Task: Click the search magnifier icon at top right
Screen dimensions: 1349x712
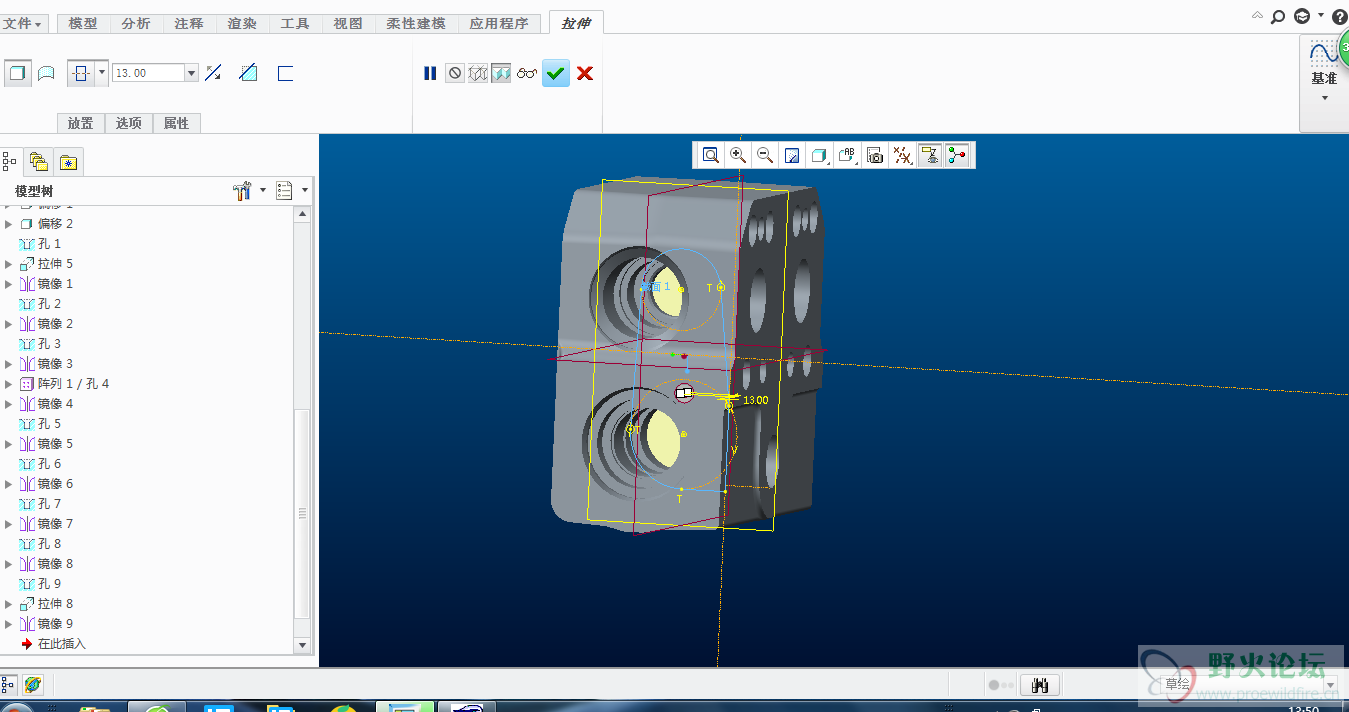Action: pyautogui.click(x=1278, y=17)
